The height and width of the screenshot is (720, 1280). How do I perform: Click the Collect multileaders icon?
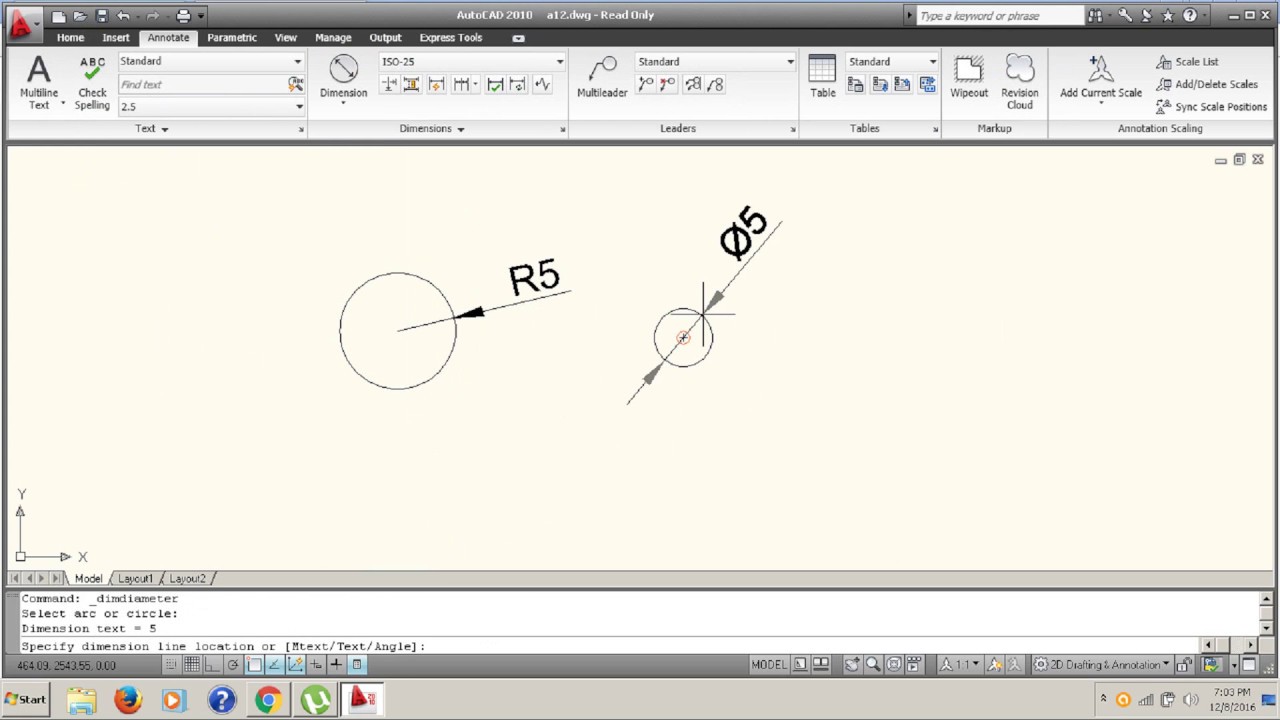point(715,85)
